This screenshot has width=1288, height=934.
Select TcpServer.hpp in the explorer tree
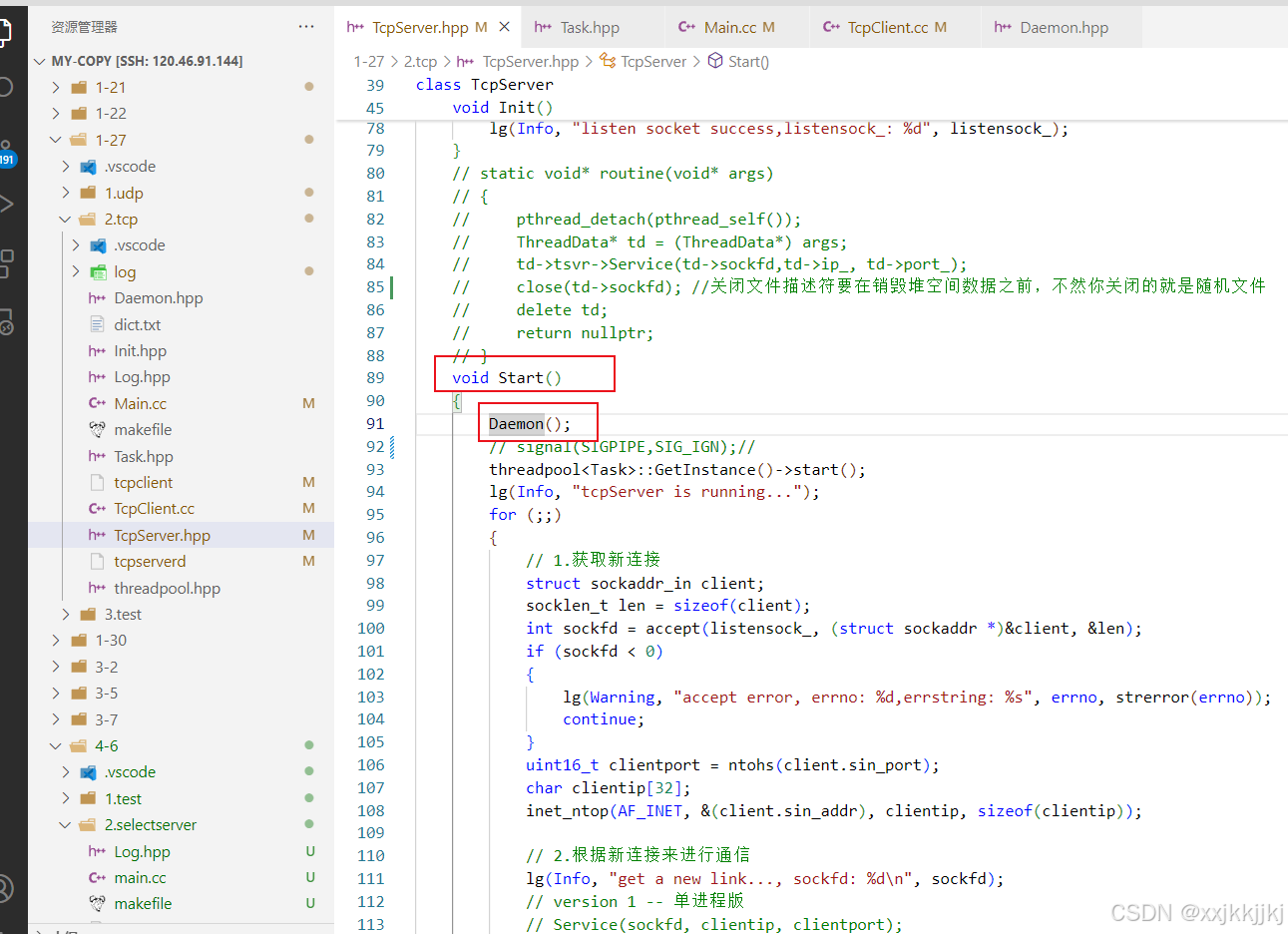click(181, 536)
